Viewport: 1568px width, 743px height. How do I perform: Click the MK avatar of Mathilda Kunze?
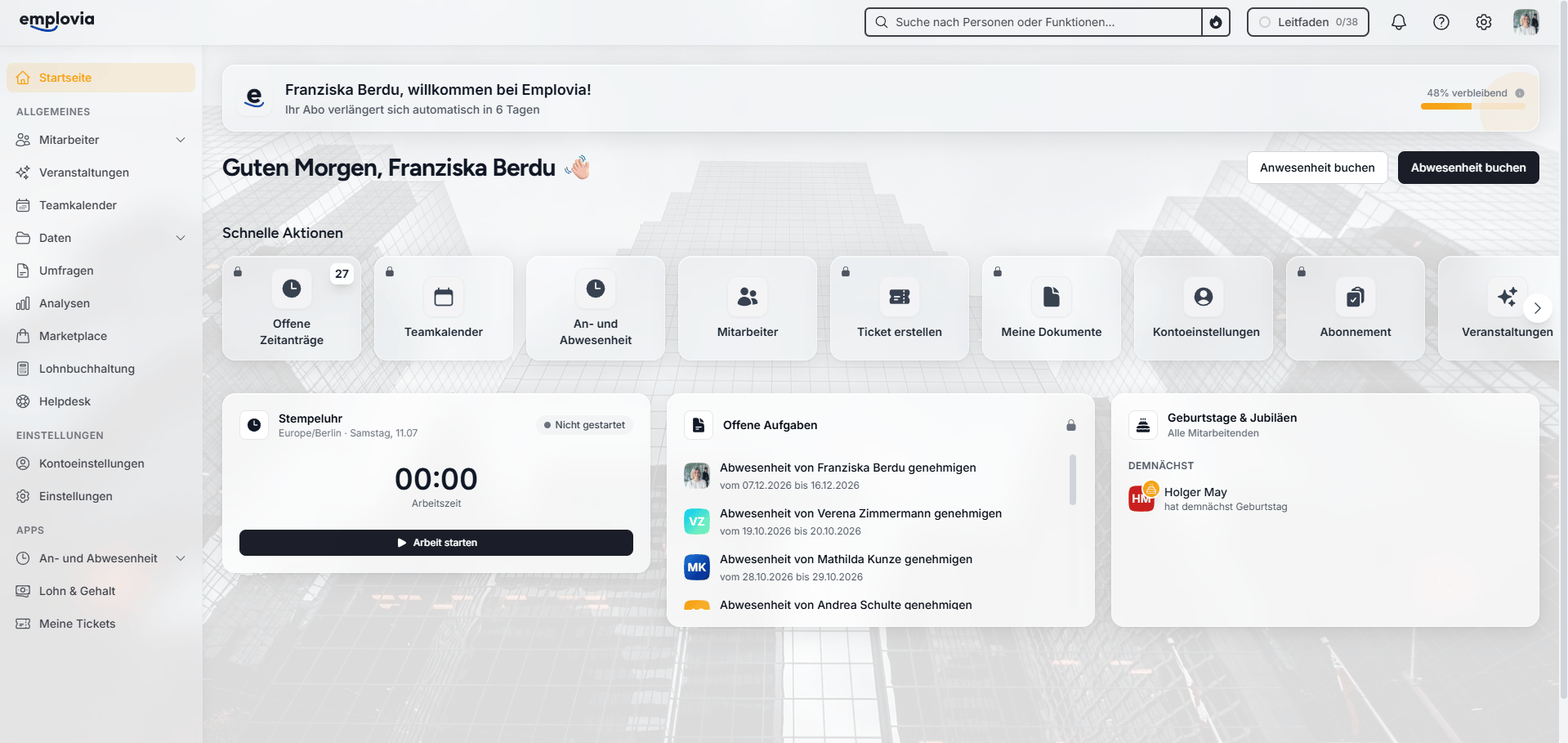tap(697, 567)
